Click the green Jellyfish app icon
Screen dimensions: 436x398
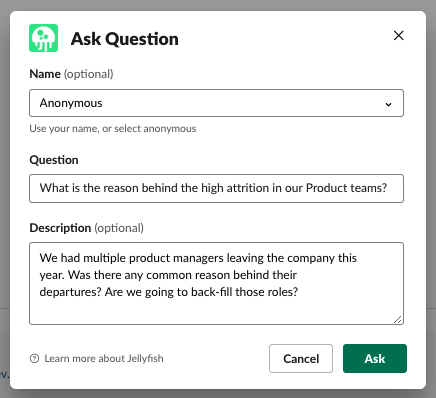click(x=43, y=38)
